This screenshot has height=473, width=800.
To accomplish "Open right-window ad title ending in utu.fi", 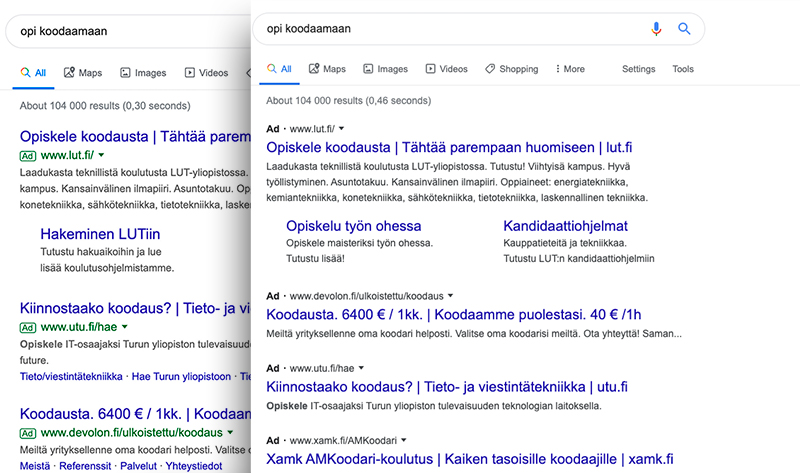I will coord(447,387).
